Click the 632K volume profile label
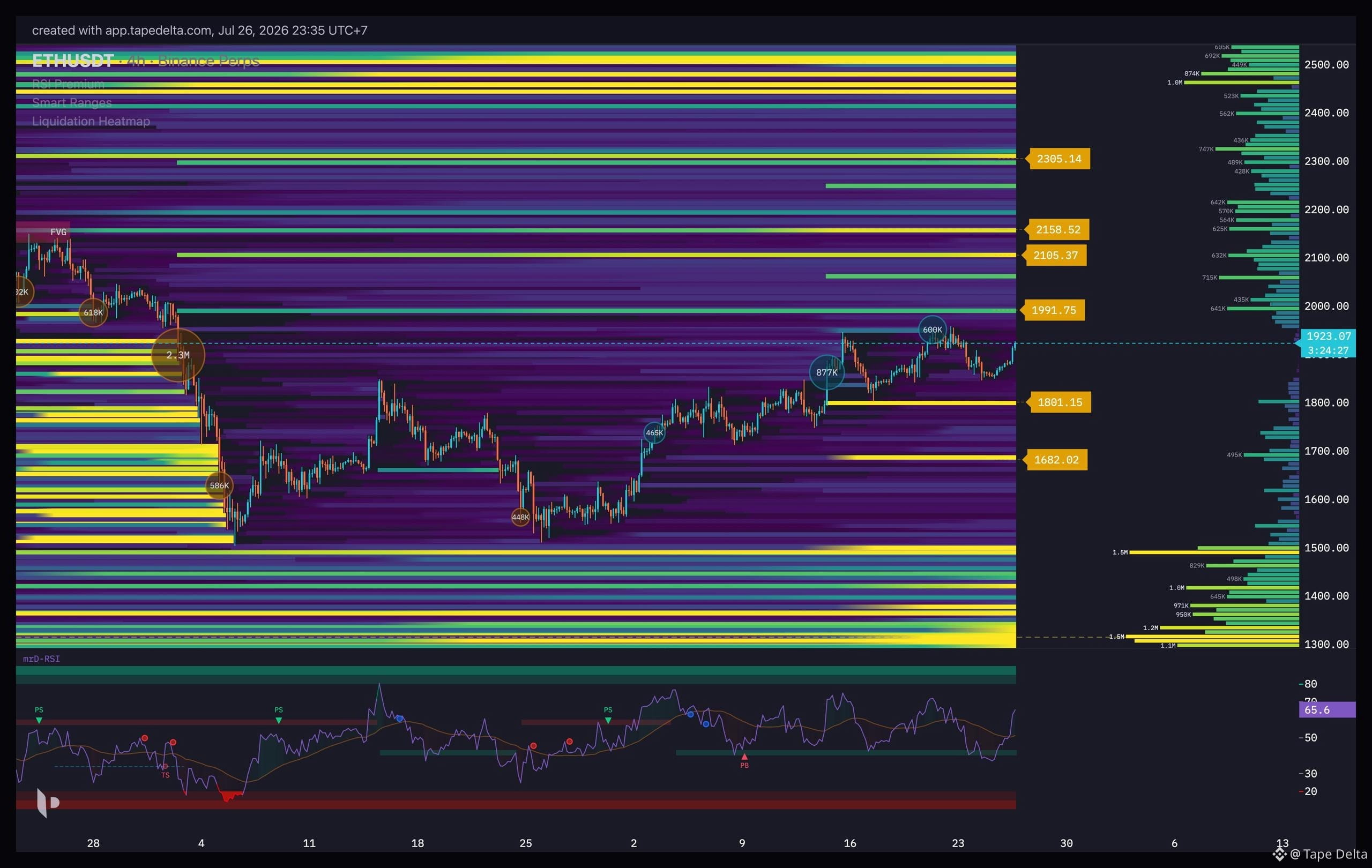Viewport: 1372px width, 868px height. 1219,255
